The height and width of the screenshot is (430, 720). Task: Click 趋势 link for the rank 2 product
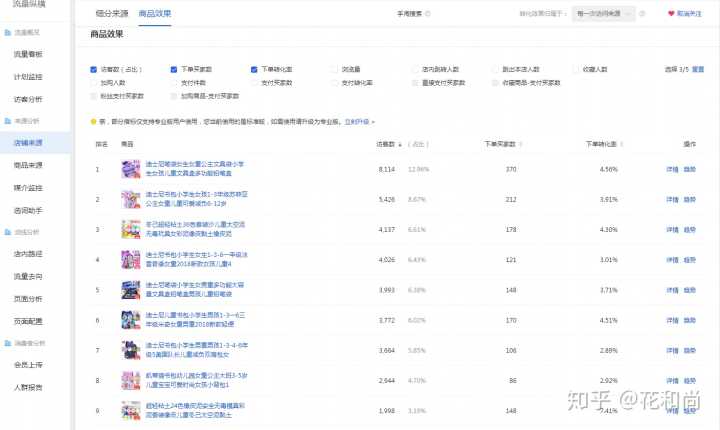click(690, 199)
